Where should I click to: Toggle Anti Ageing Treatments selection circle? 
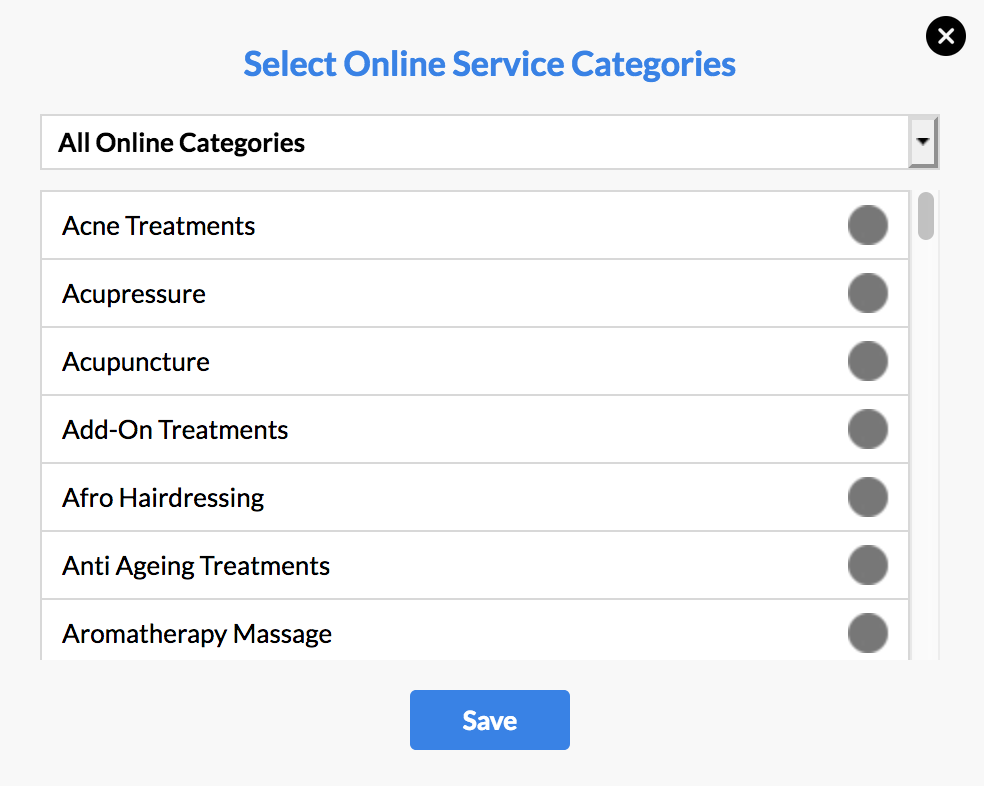867,566
